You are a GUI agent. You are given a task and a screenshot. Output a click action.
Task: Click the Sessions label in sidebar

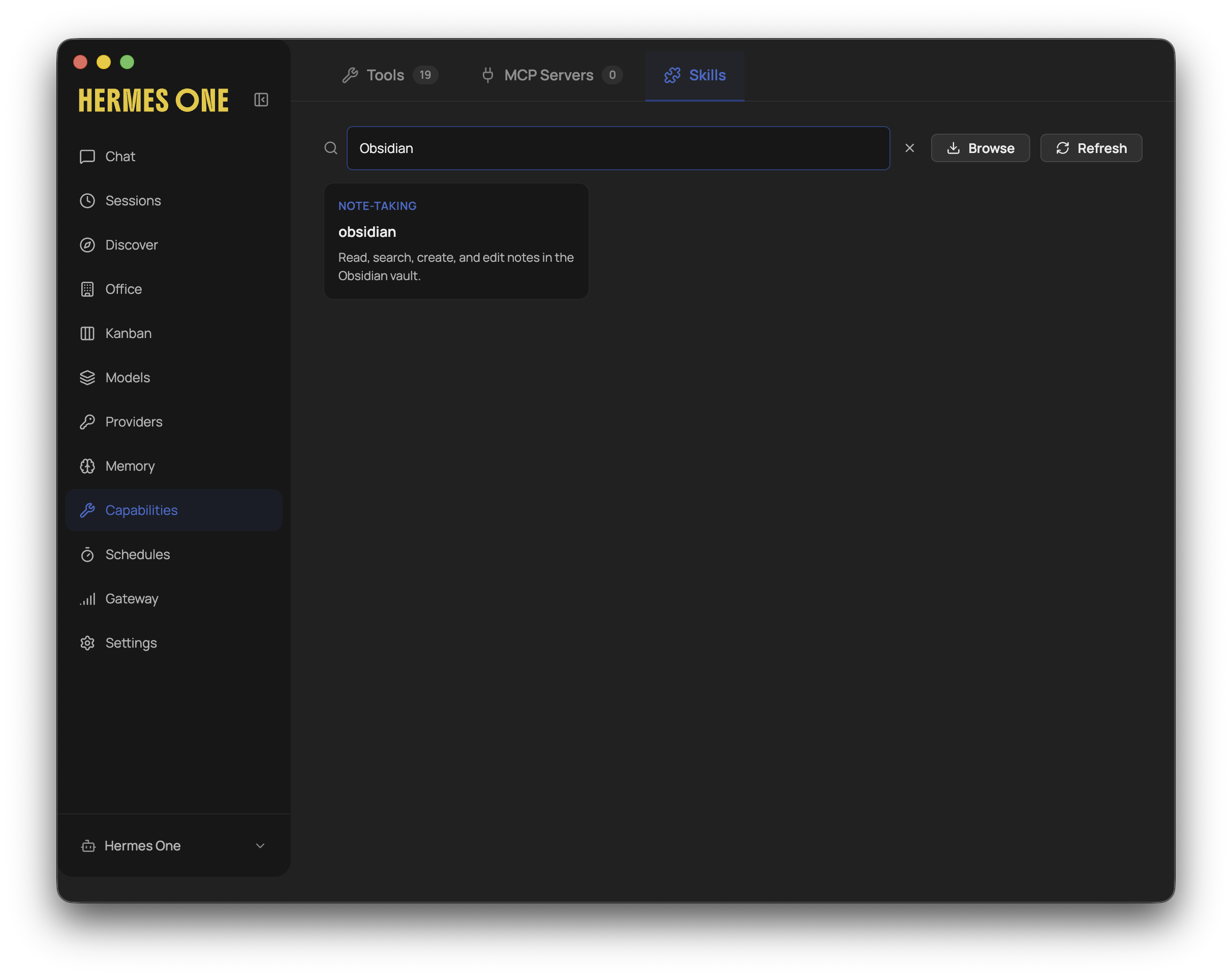133,201
